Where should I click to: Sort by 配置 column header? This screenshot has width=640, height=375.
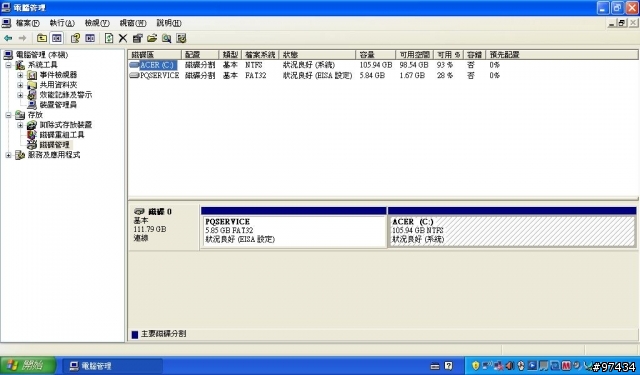[x=200, y=55]
